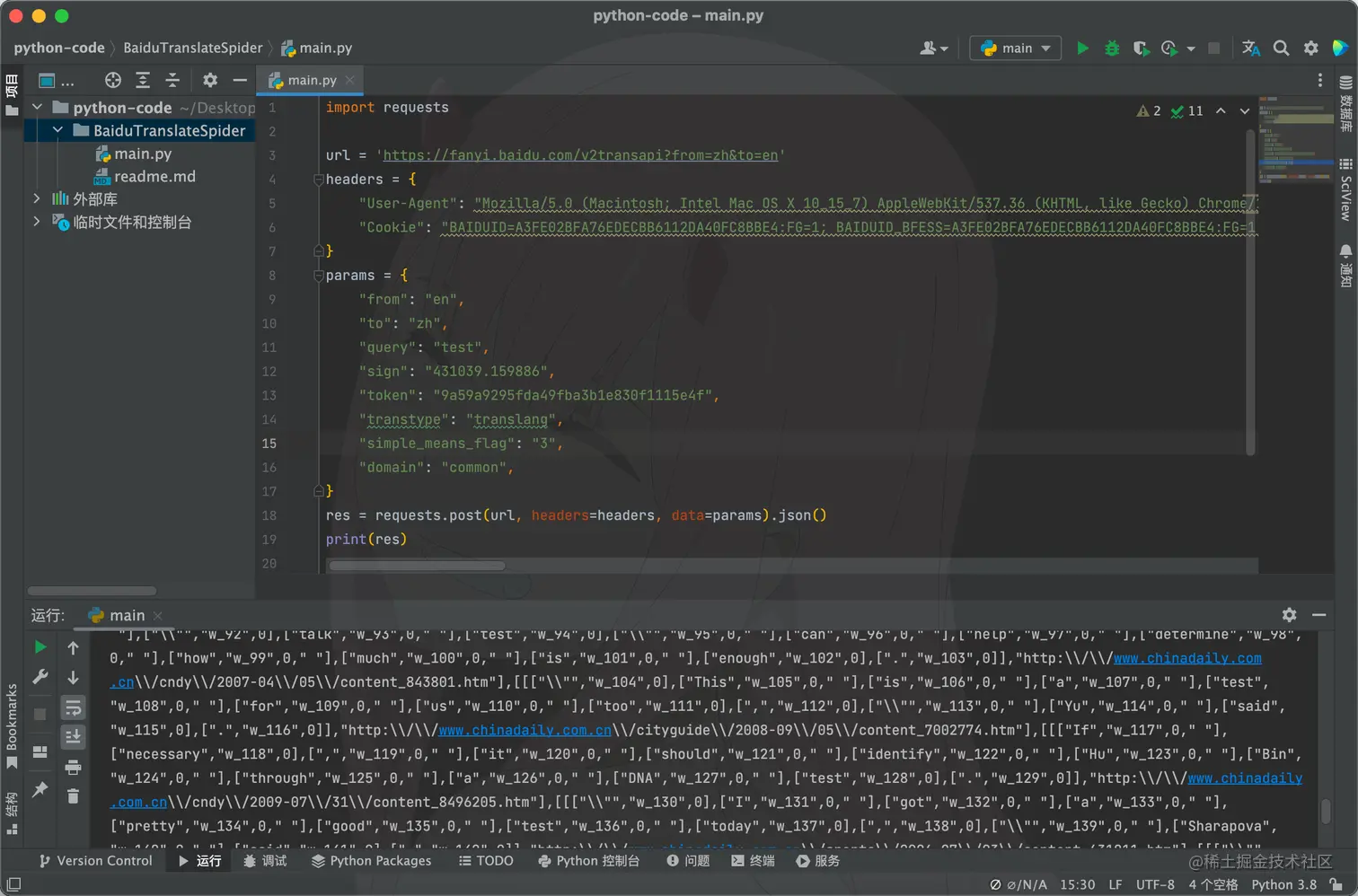Image resolution: width=1358 pixels, height=896 pixels.
Task: Expand profiler options dropdown arrow
Action: tap(1191, 49)
